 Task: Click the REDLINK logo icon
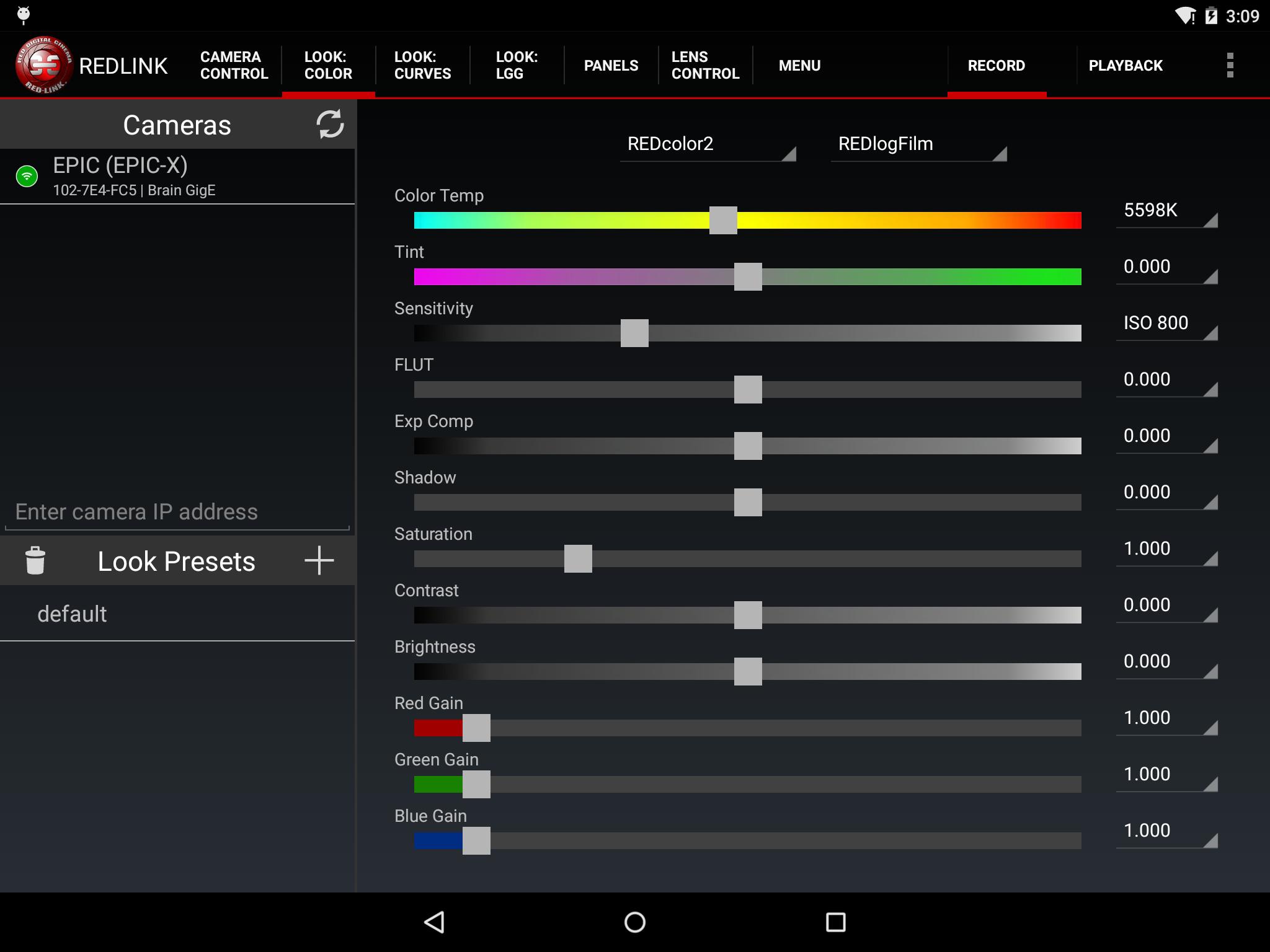point(45,65)
